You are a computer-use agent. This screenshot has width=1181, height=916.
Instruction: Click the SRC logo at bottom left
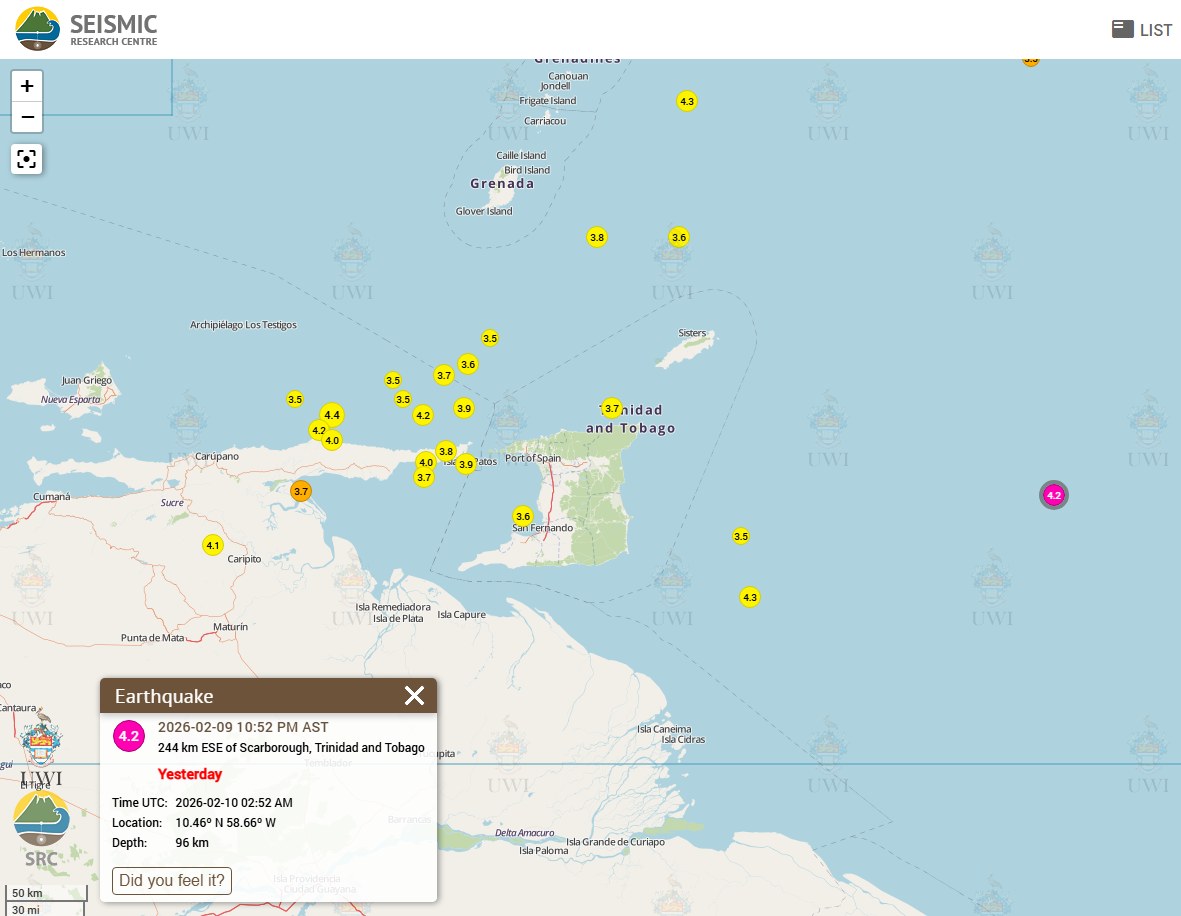pyautogui.click(x=41, y=827)
